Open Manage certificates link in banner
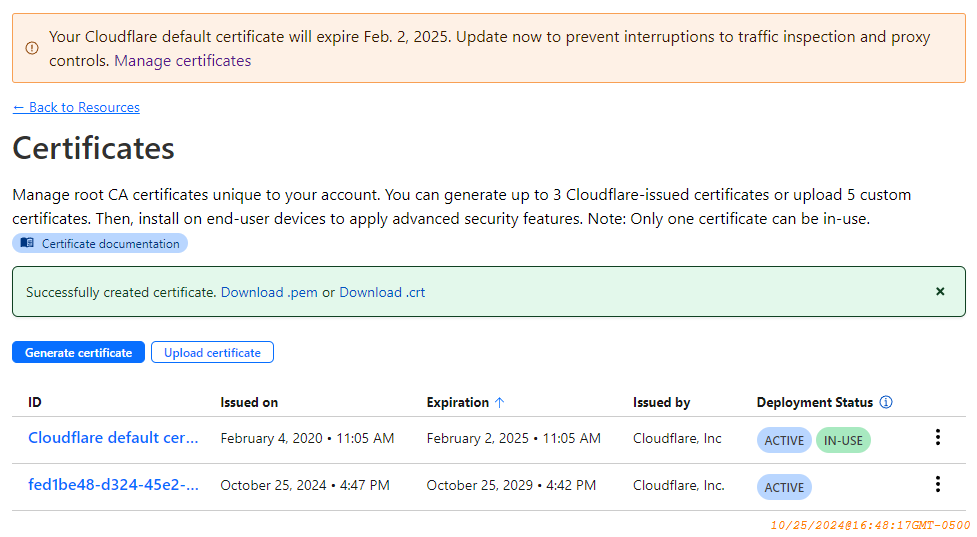 point(182,61)
